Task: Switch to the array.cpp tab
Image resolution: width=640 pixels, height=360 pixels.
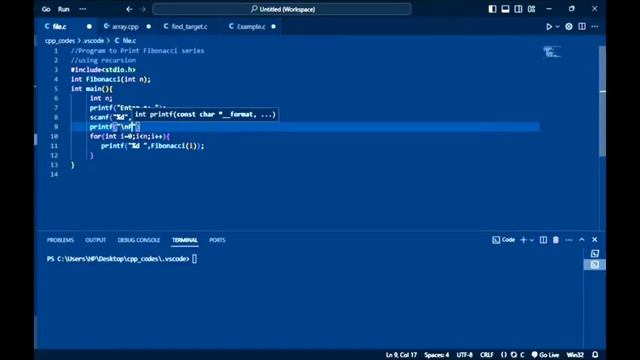Action: (x=125, y=27)
